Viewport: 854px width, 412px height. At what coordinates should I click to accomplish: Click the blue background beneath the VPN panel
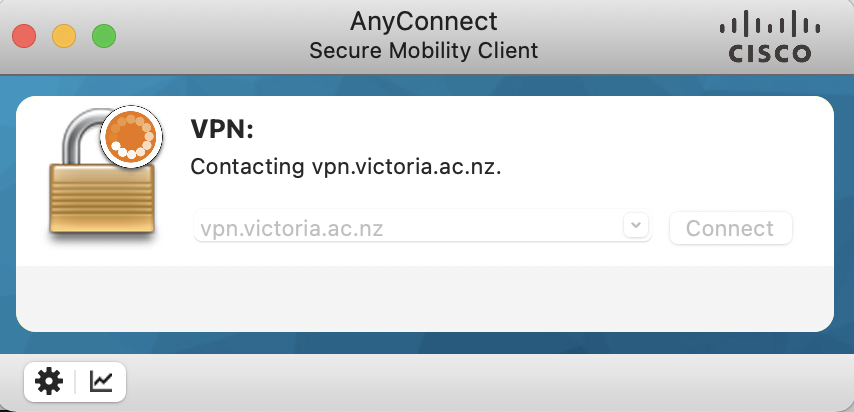coord(425,345)
